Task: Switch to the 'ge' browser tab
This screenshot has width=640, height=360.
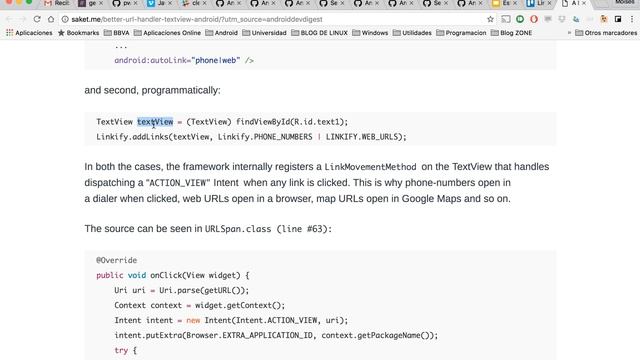Action: click(88, 3)
